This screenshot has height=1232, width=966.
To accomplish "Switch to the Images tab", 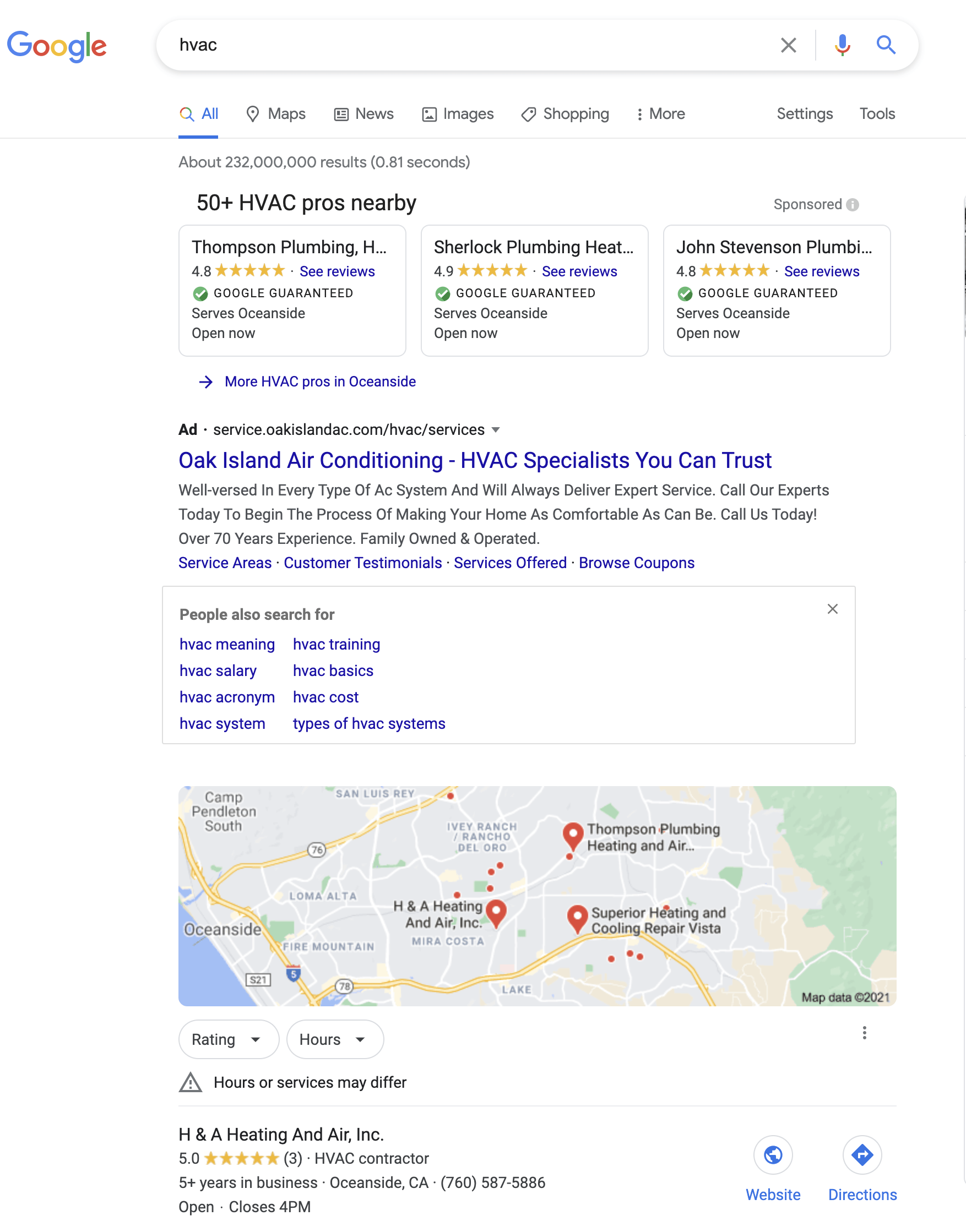I will click(458, 114).
